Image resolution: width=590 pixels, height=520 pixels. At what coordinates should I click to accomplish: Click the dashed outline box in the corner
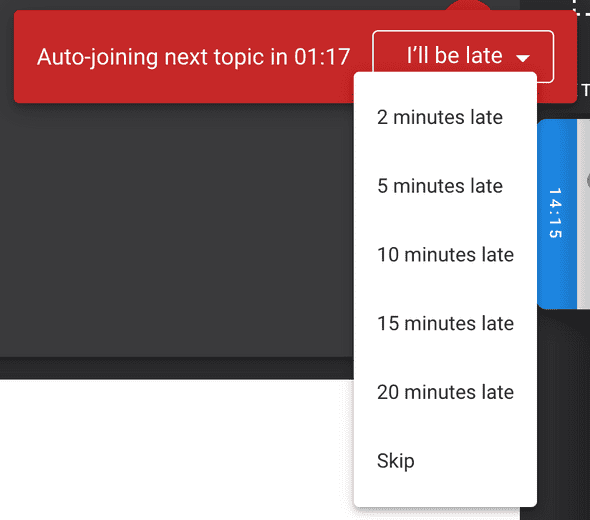[581, 8]
